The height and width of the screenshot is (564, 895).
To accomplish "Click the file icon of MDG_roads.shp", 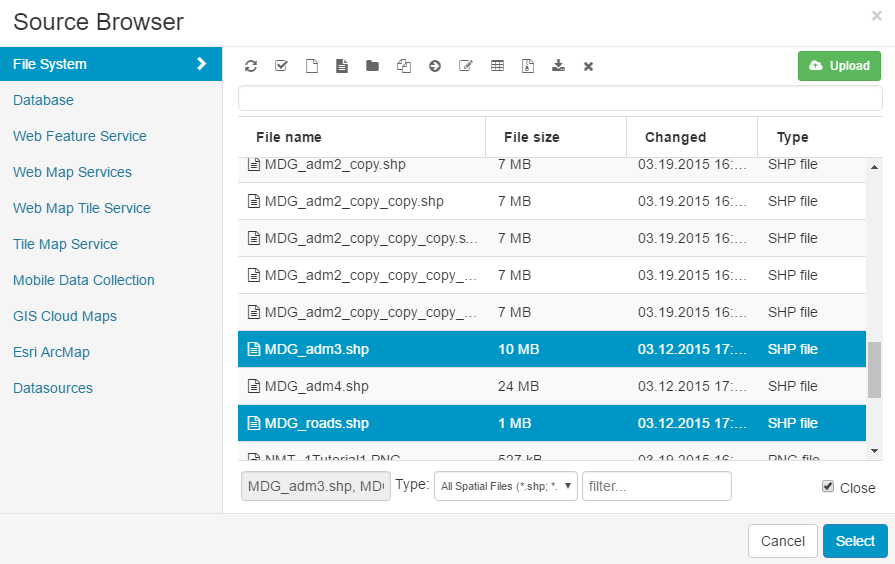I will click(x=253, y=423).
